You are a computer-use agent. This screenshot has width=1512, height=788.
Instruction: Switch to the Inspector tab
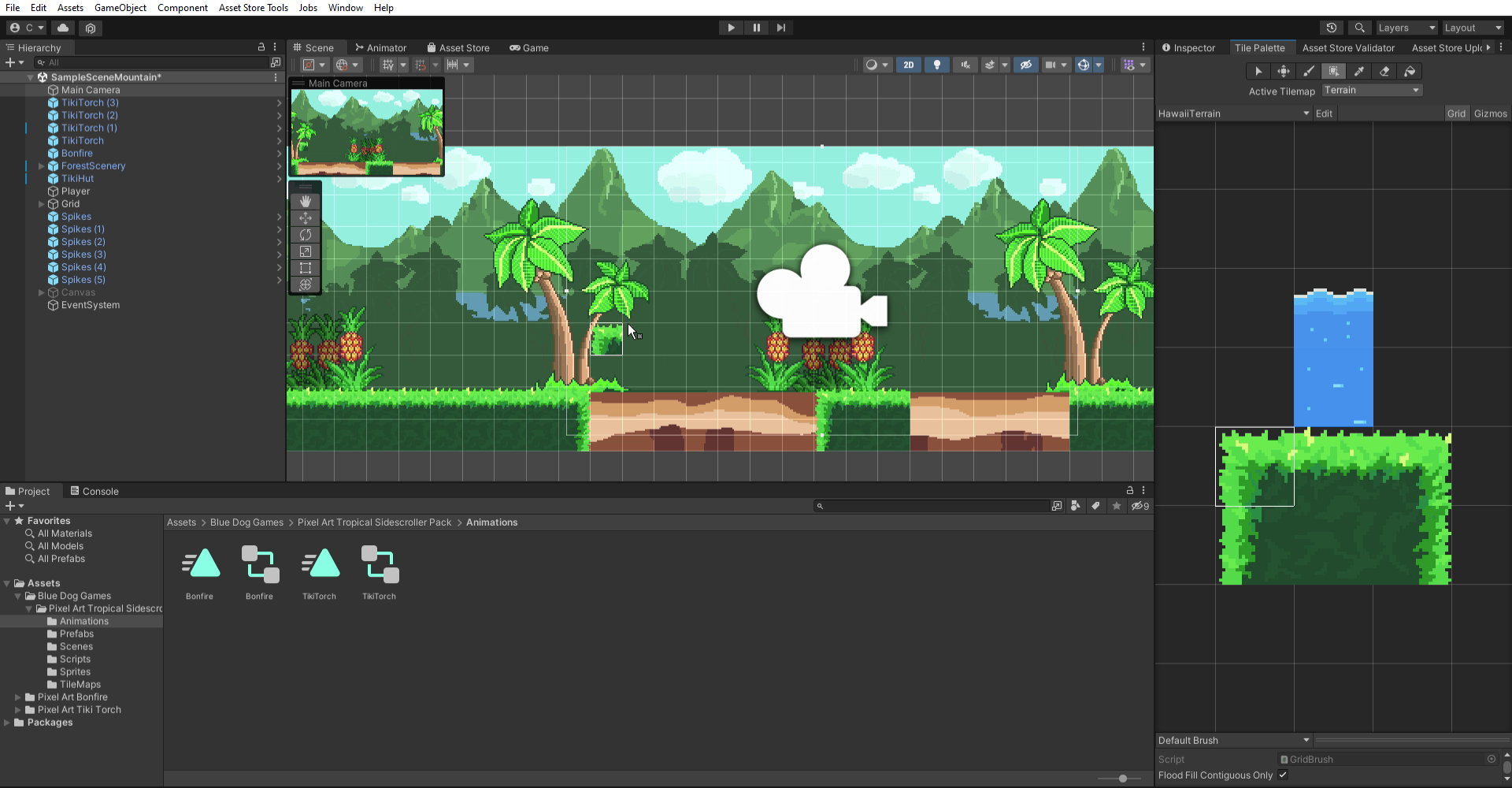(x=1189, y=48)
